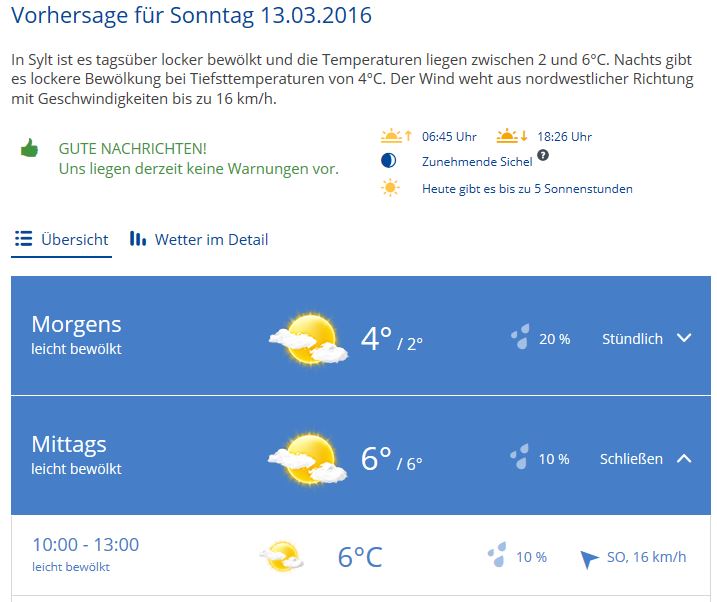
Task: Click the down chevron in the Morgens row
Action: (684, 338)
